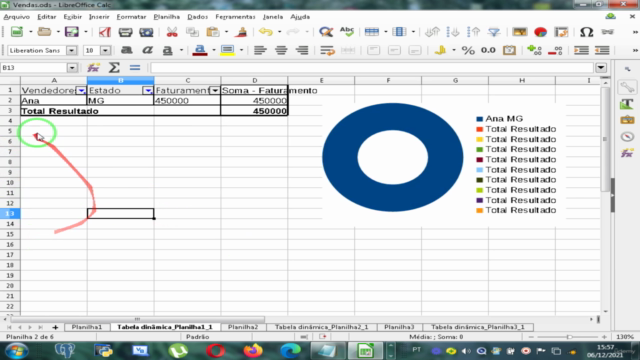Select column D header
Image resolution: width=640 pixels, height=360 pixels.
254,80
